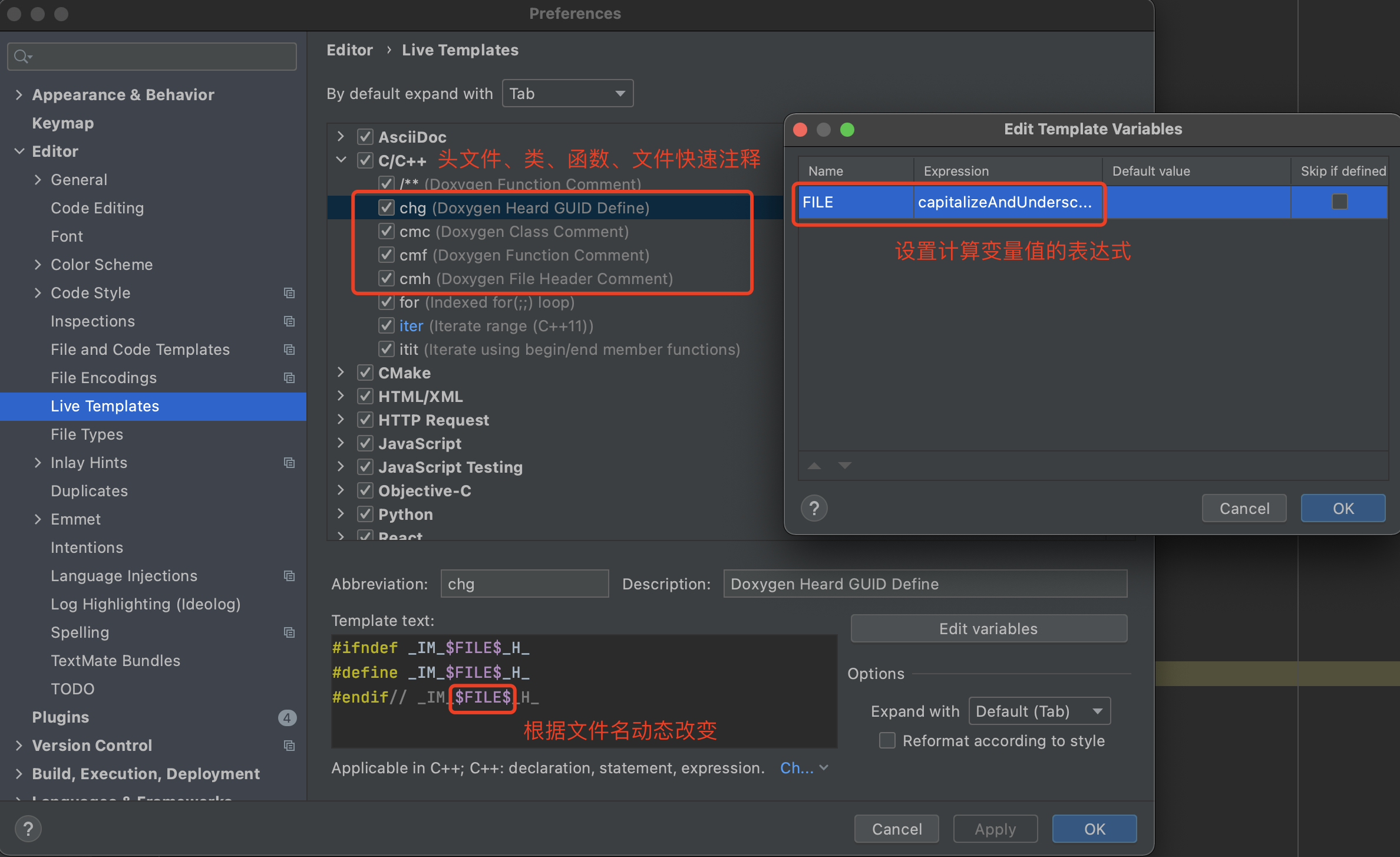The height and width of the screenshot is (857, 1400).
Task: Open the Keymap settings page
Action: 62,123
